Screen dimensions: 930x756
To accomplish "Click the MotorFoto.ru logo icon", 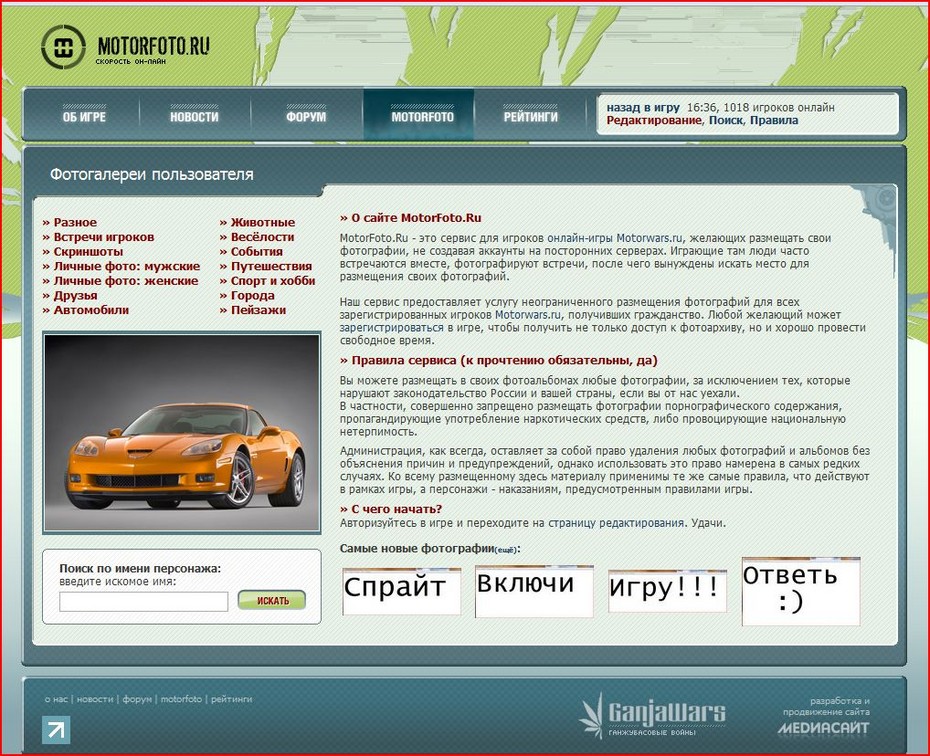I will 63,47.
